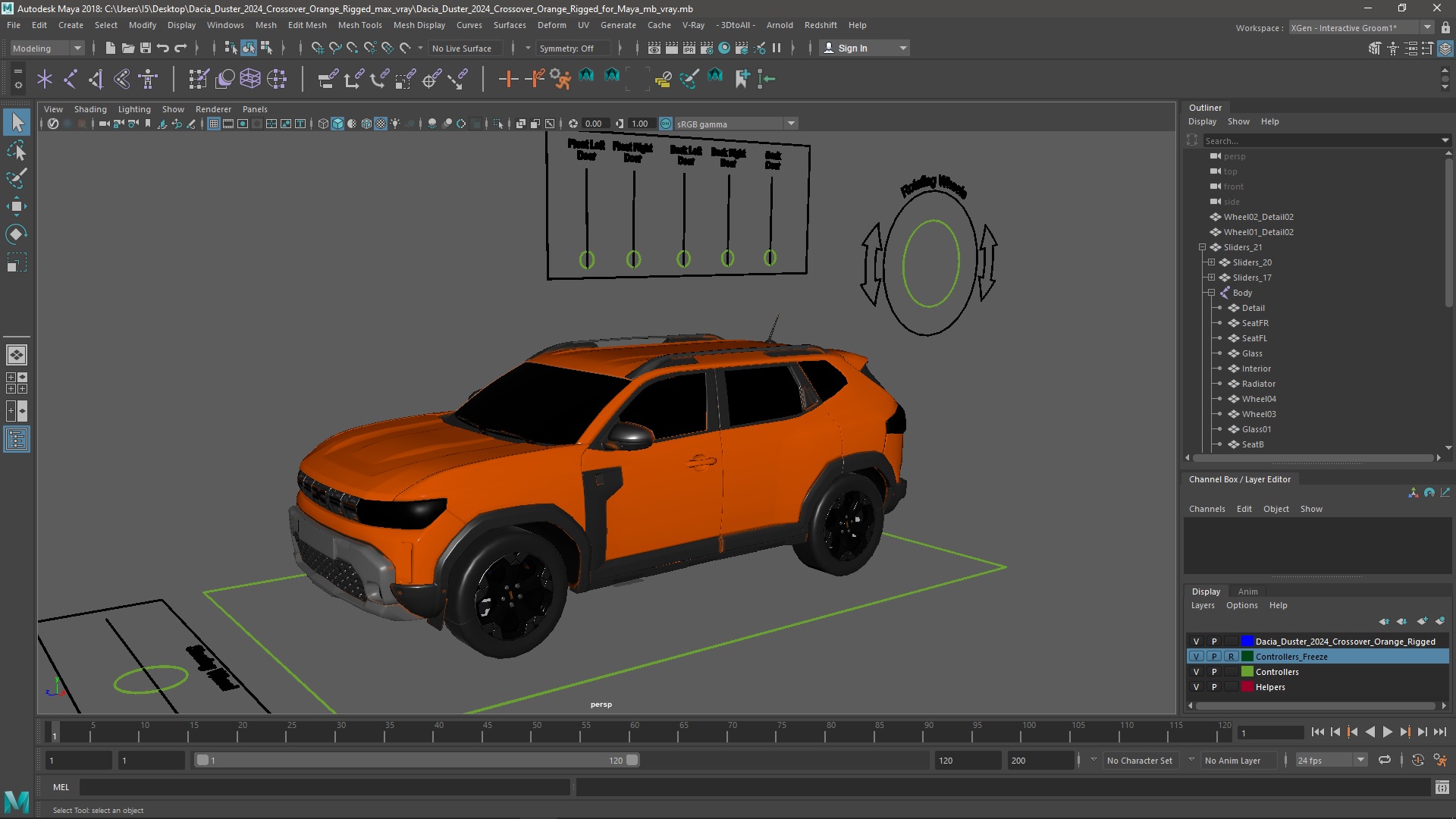Click the Create Locator shelf icon

pyautogui.click(x=45, y=78)
